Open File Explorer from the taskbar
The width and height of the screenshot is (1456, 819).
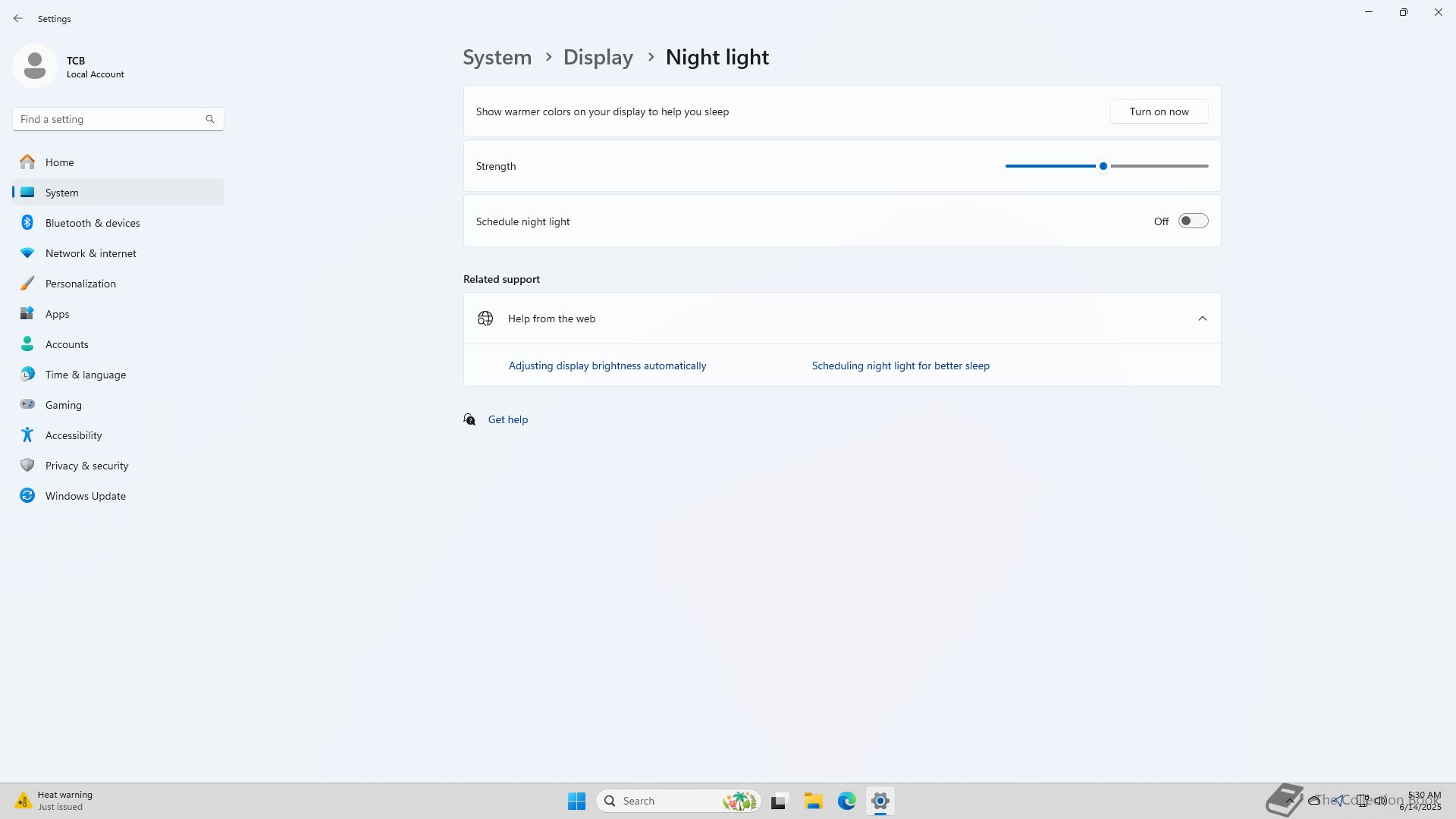(x=813, y=801)
